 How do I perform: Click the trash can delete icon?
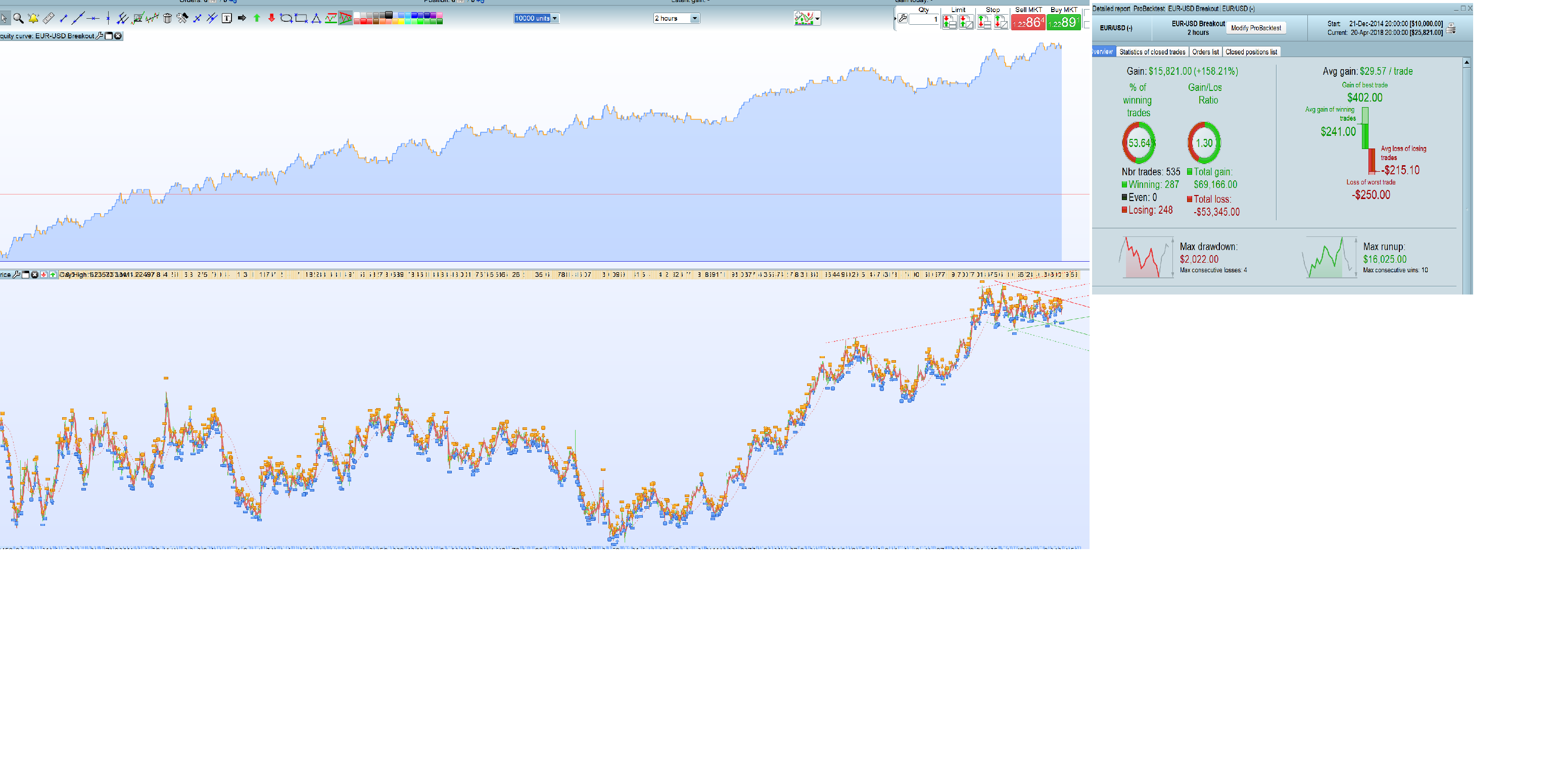pos(167,19)
